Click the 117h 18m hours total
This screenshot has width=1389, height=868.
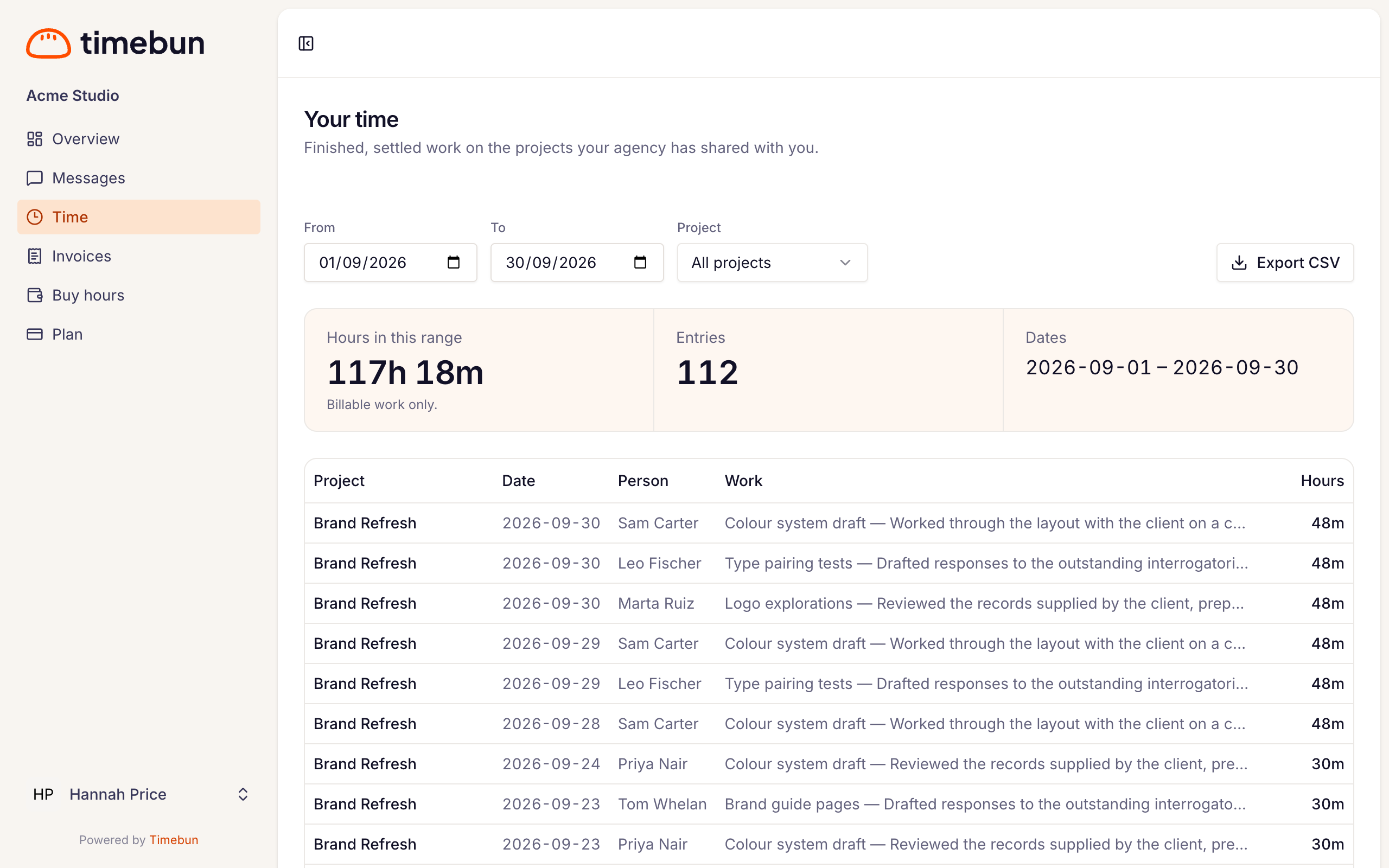(x=405, y=372)
